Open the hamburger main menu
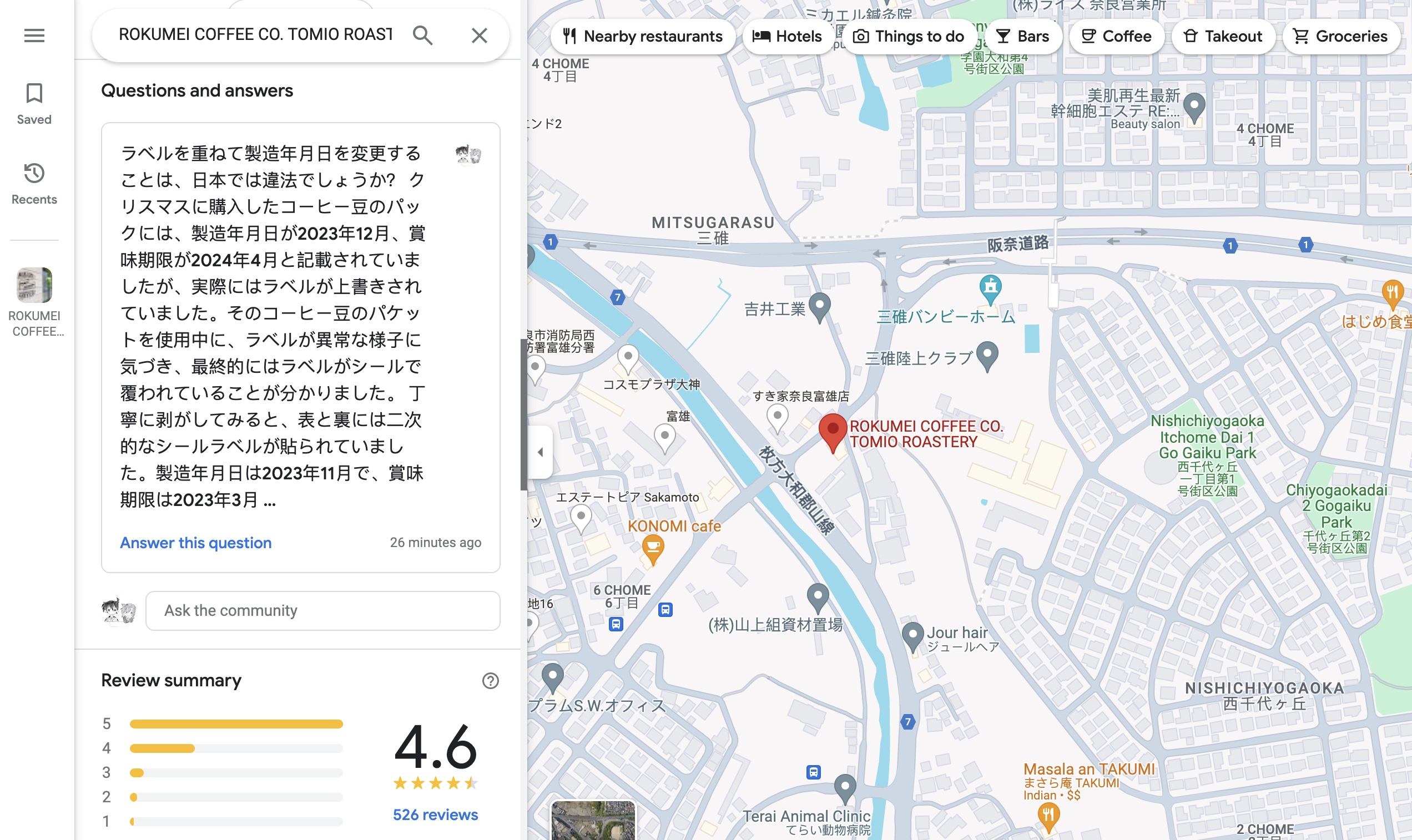Image resolution: width=1412 pixels, height=840 pixels. click(x=34, y=36)
